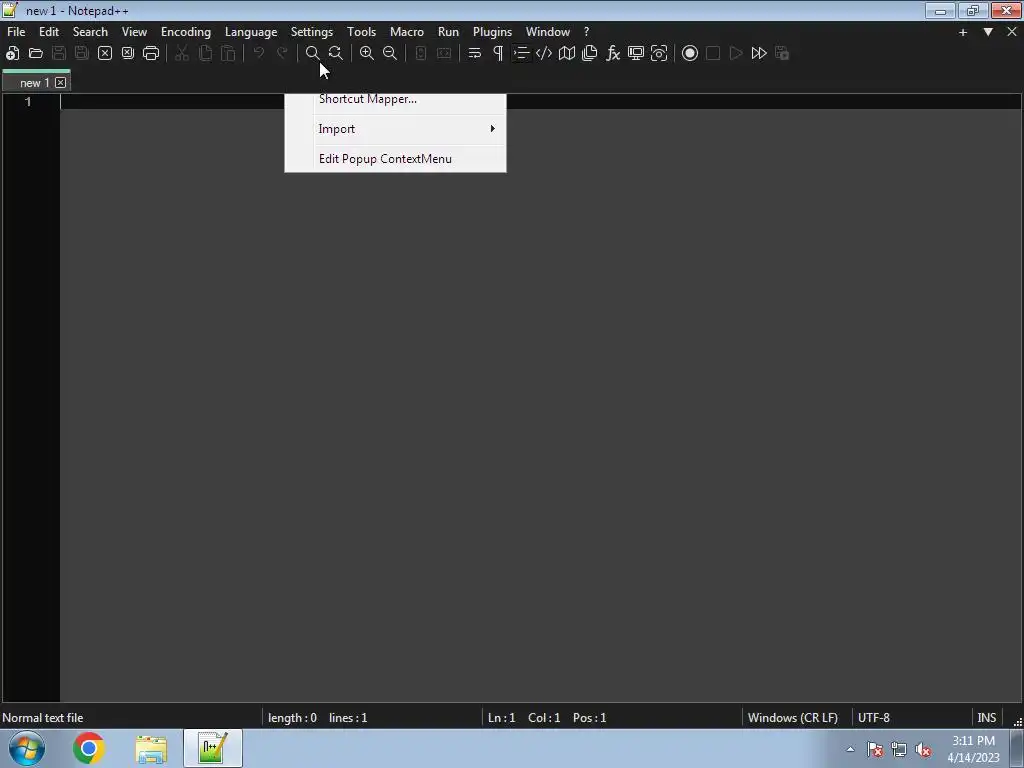
Task: Close the new 1 tab via its X
Action: click(61, 83)
